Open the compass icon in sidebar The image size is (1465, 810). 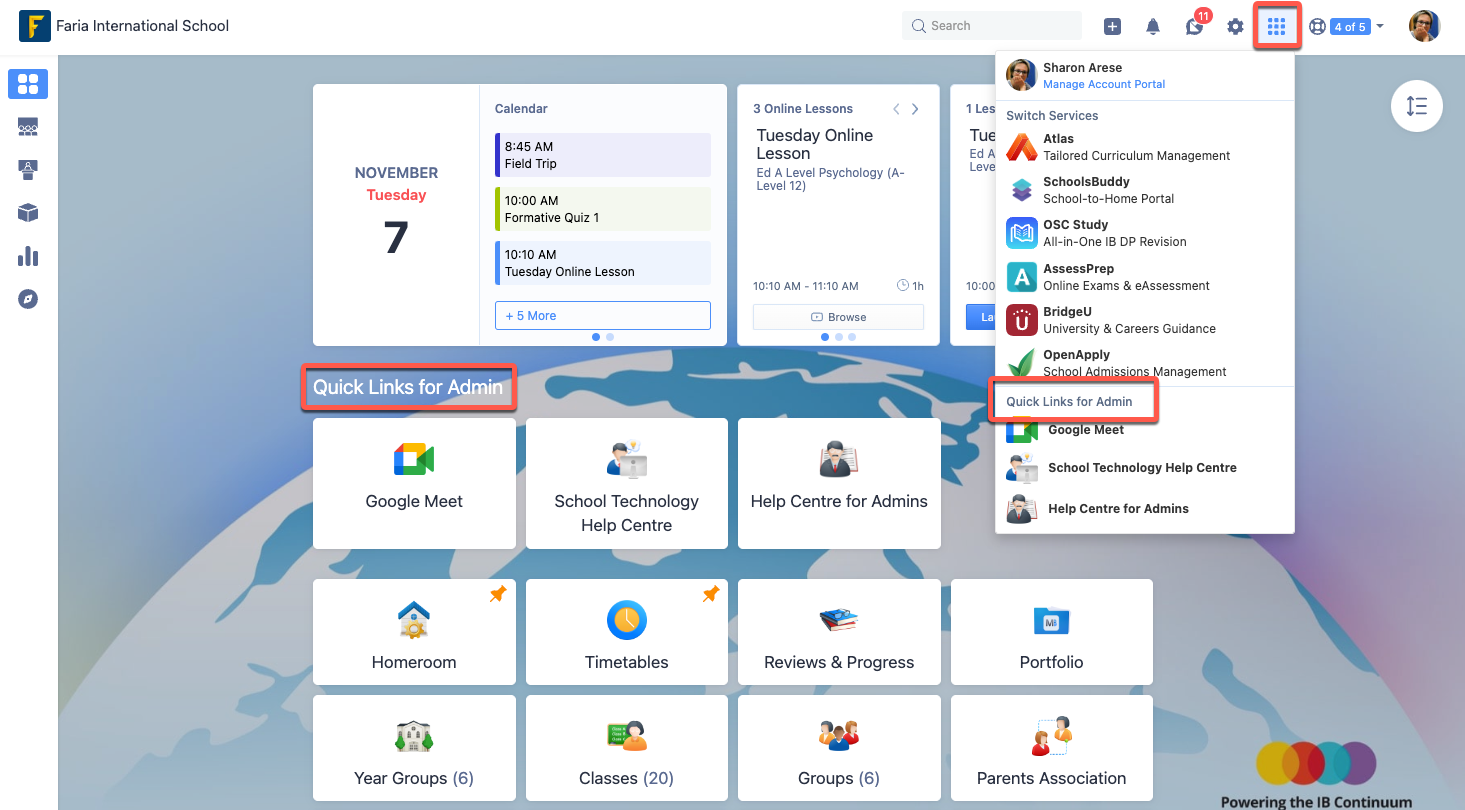tap(28, 299)
